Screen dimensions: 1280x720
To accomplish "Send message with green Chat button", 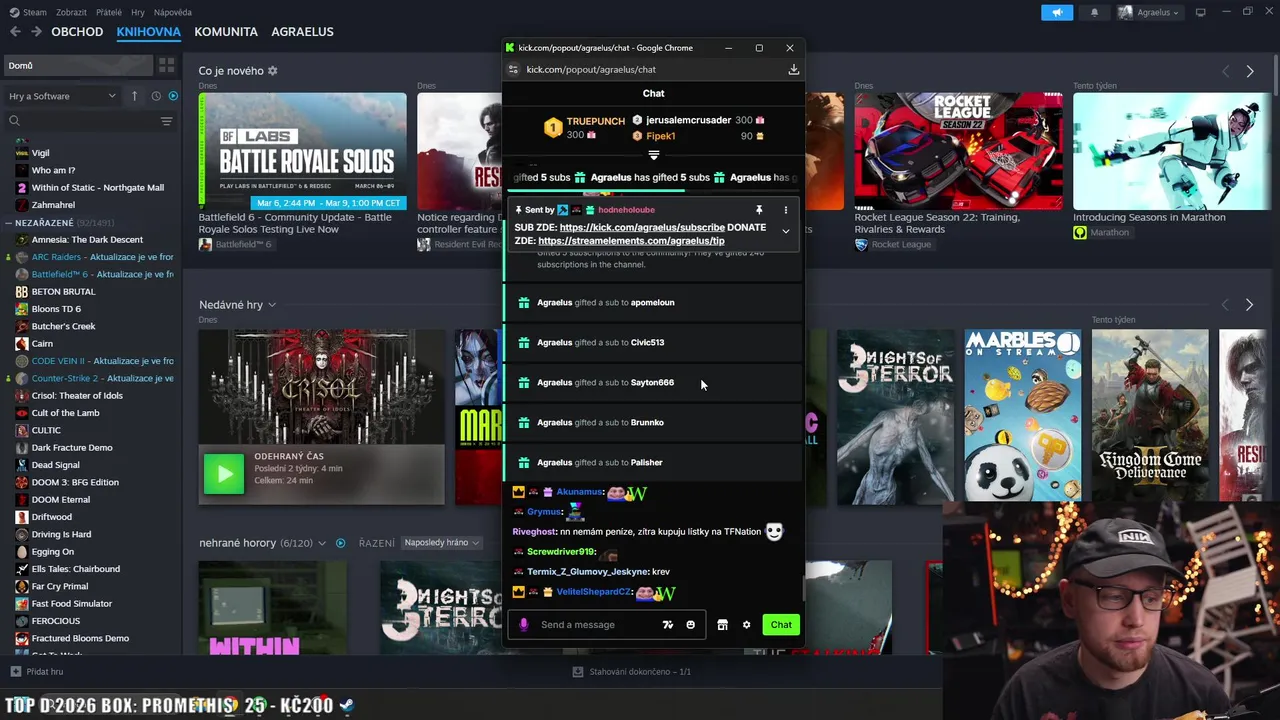I will [781, 625].
